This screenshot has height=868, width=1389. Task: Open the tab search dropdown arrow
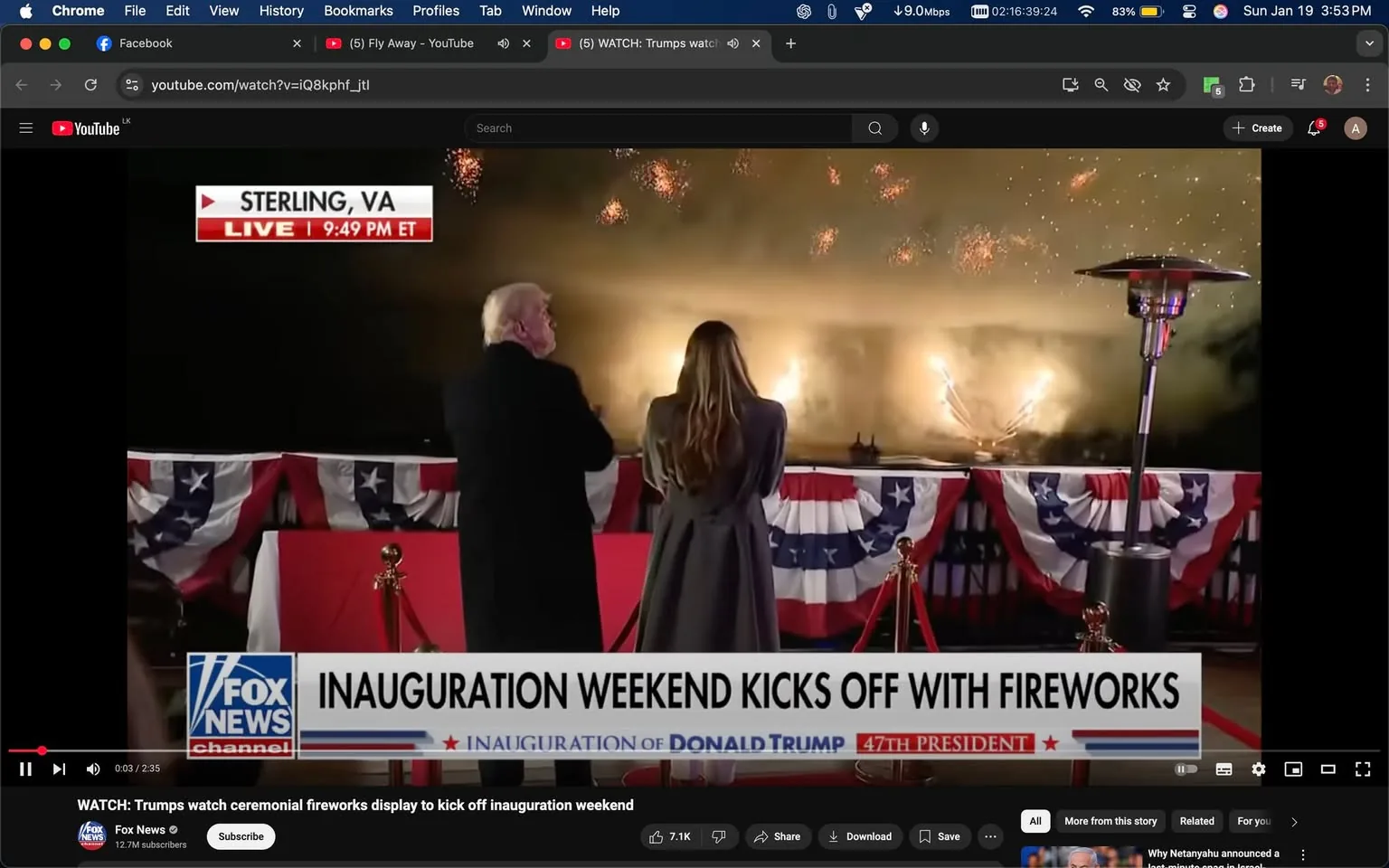pyautogui.click(x=1371, y=42)
